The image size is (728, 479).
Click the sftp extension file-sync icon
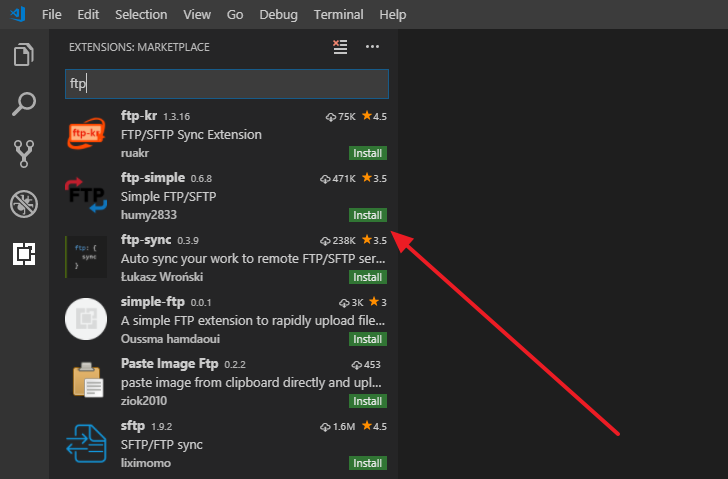pyautogui.click(x=86, y=443)
